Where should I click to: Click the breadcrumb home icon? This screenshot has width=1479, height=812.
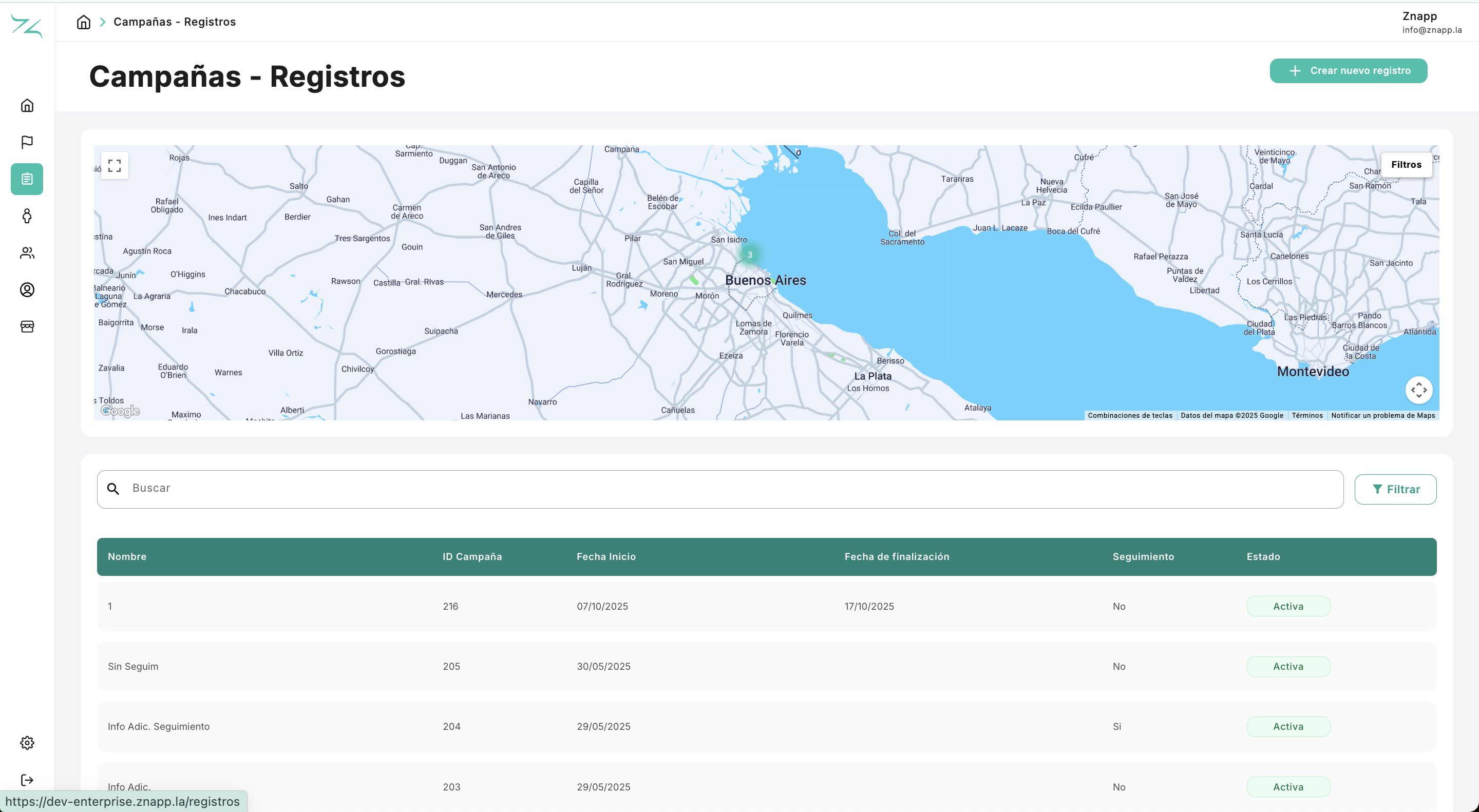tap(84, 22)
